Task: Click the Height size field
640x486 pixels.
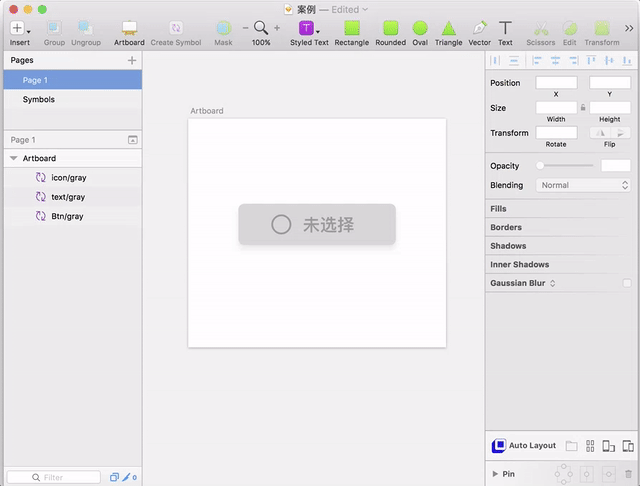Action: pyautogui.click(x=610, y=108)
